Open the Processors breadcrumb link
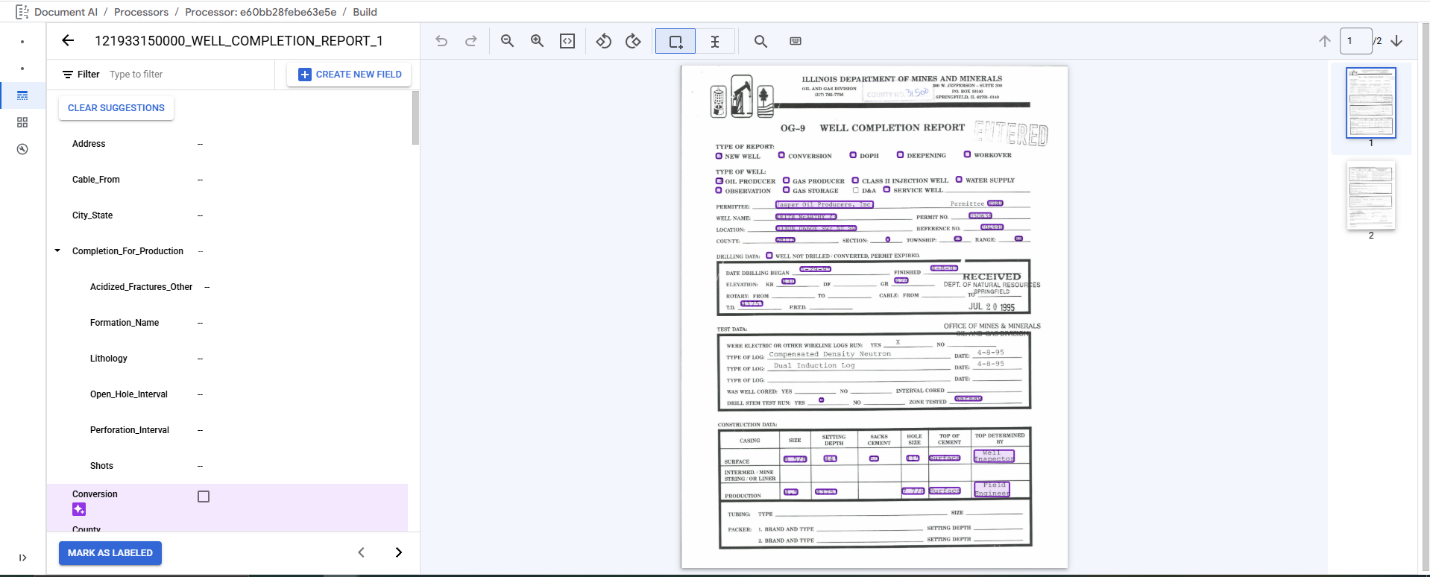This screenshot has width=1430, height=577. pyautogui.click(x=141, y=12)
